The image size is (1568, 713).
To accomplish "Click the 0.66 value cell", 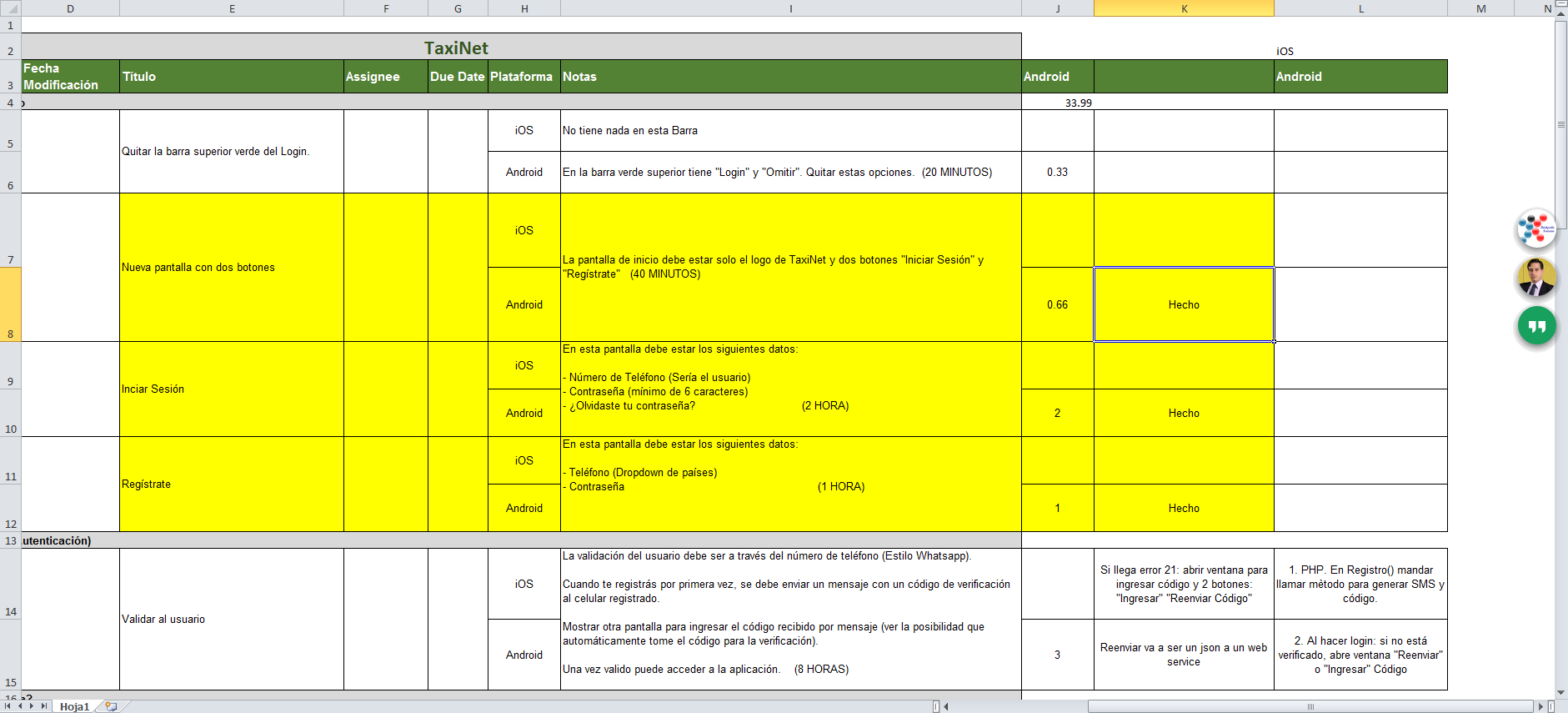I will click(x=1058, y=304).
